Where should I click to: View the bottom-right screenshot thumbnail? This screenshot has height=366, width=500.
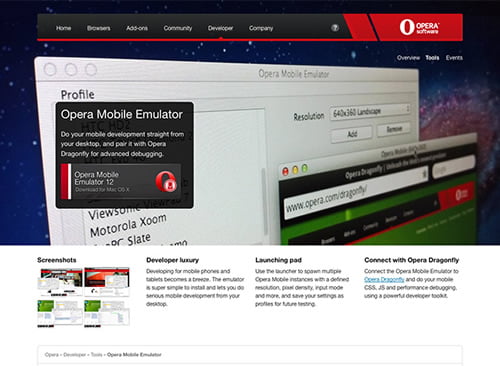coord(107,313)
